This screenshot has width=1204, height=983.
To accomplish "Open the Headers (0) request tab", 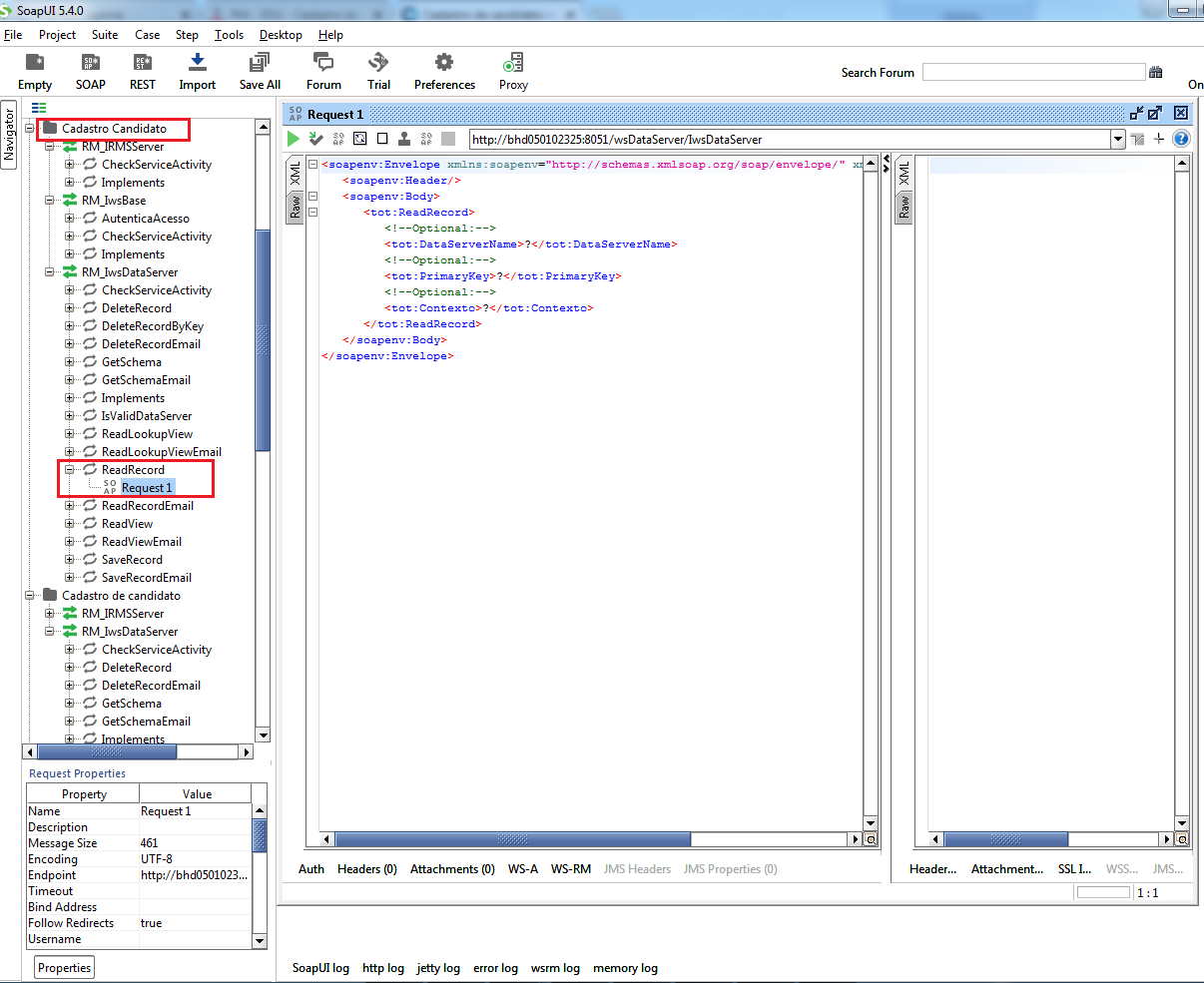I will point(367,869).
